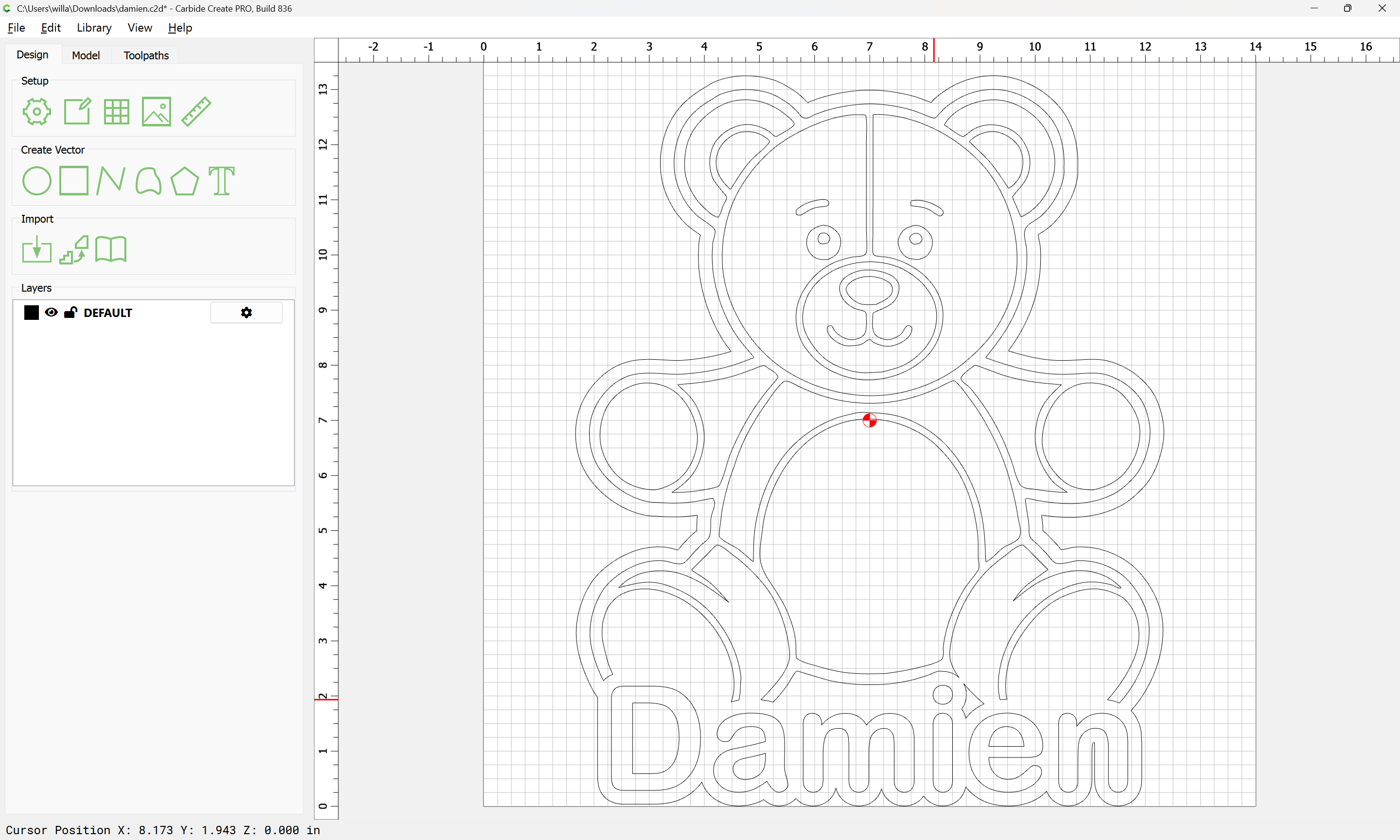Click the Import vector file icon
Screen dimensions: 1400x840
point(36,250)
